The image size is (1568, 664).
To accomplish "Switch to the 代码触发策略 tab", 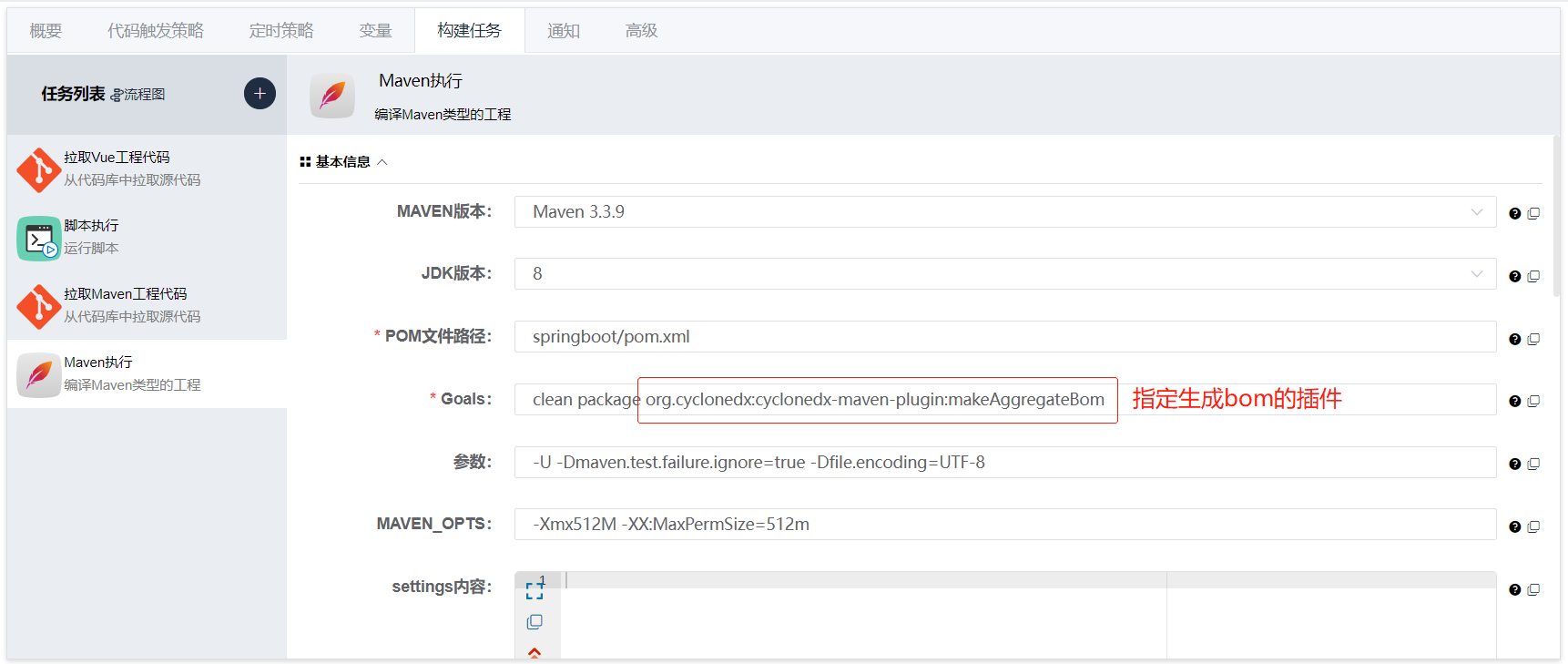I will (156, 31).
